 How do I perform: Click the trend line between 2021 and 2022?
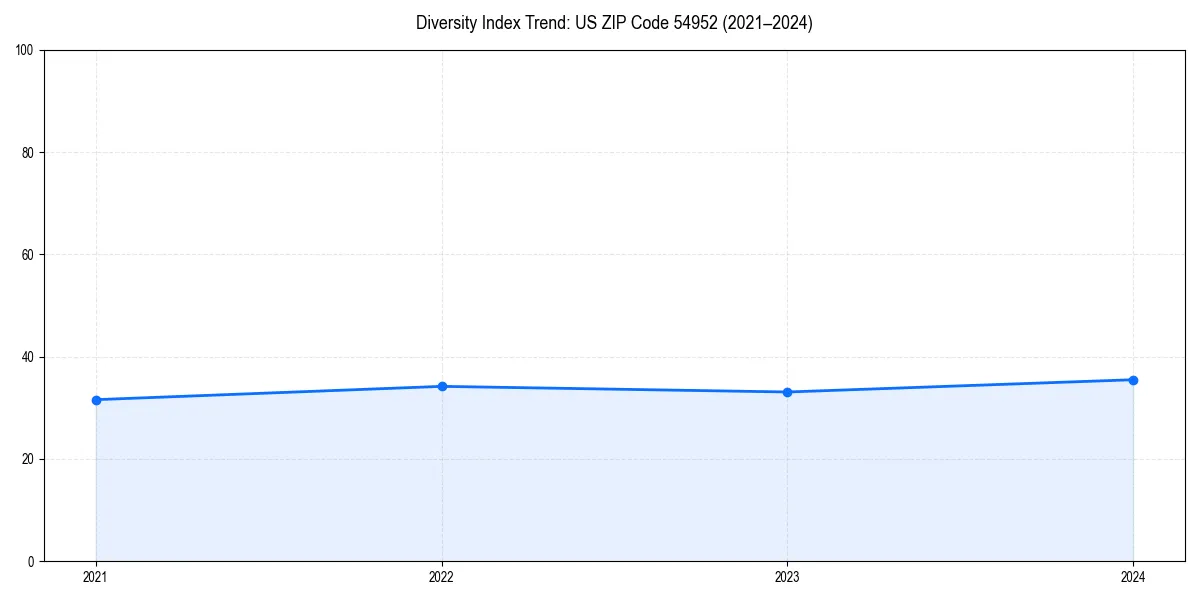tap(268, 392)
